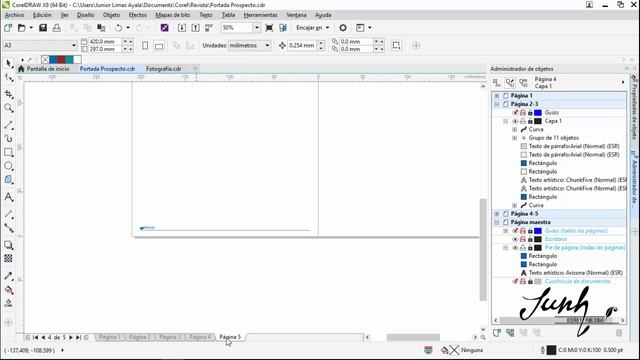Click the Export icon in toolbar

click(x=196, y=28)
